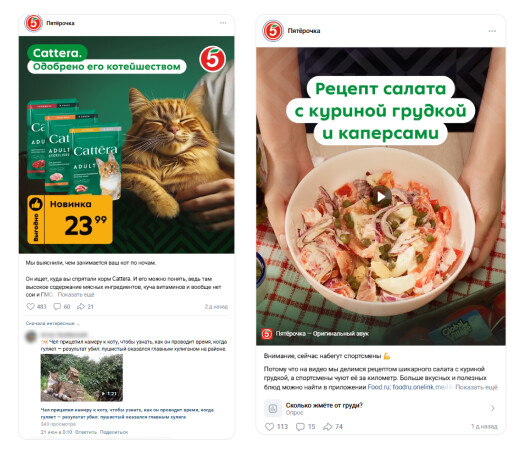Open three-dot menu on the Cattera post
The width and height of the screenshot is (525, 454).
pyautogui.click(x=223, y=23)
